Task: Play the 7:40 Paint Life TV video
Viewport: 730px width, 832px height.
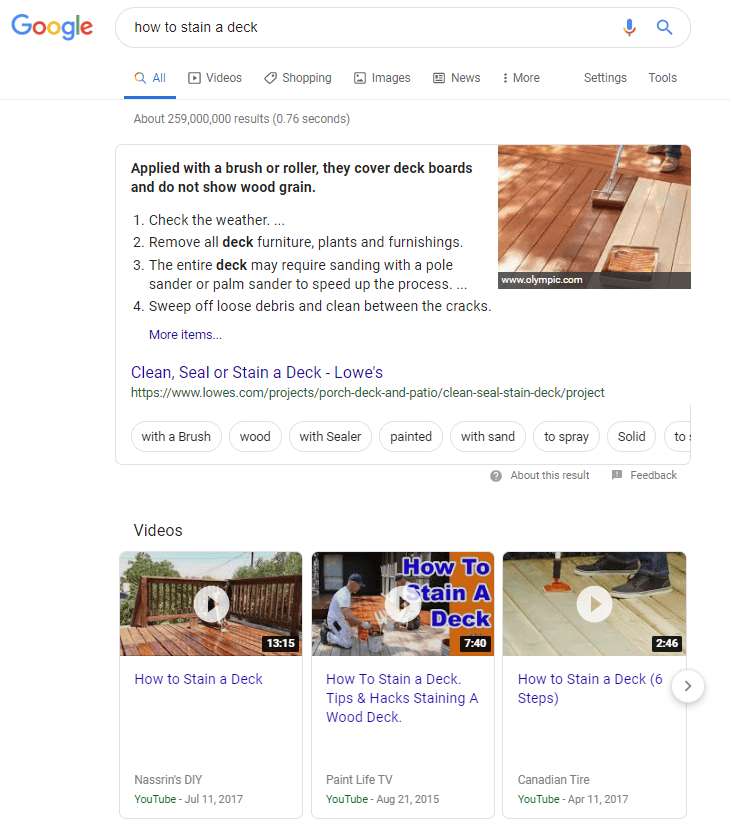Action: pos(403,604)
